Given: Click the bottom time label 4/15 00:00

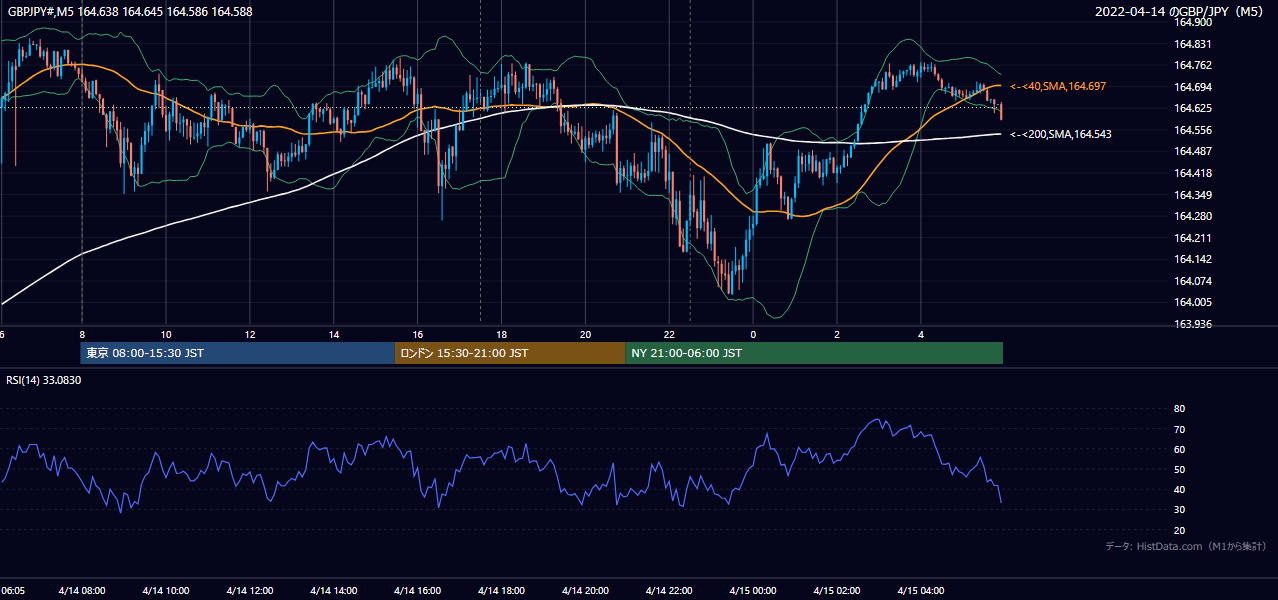Looking at the screenshot, I should click(x=753, y=591).
